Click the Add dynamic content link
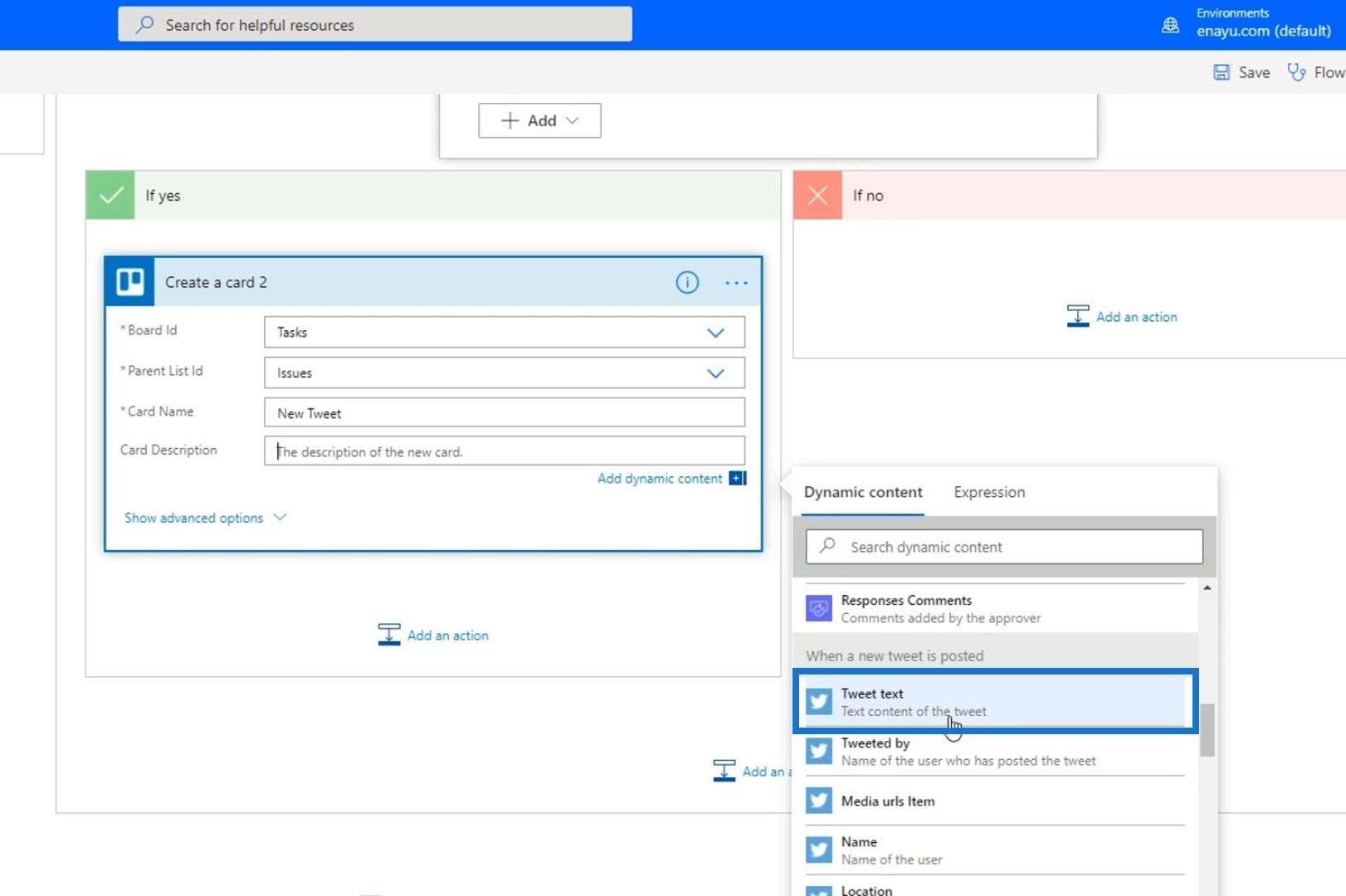1346x896 pixels. [660, 478]
